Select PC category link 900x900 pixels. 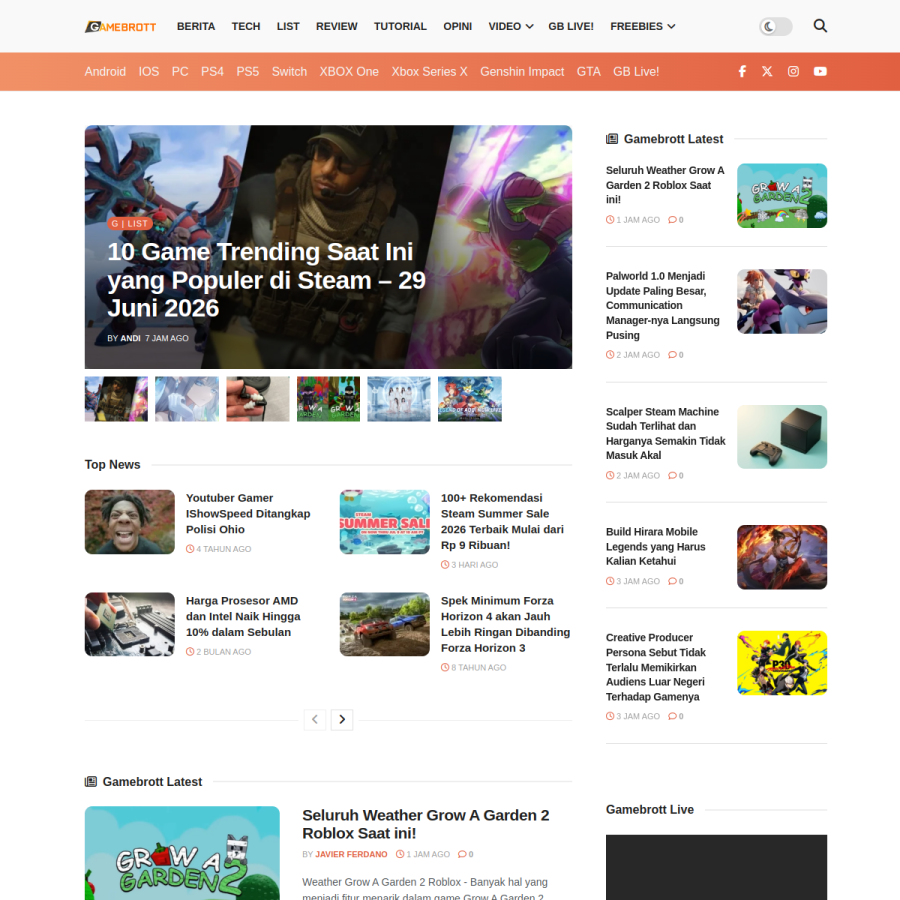(x=180, y=72)
